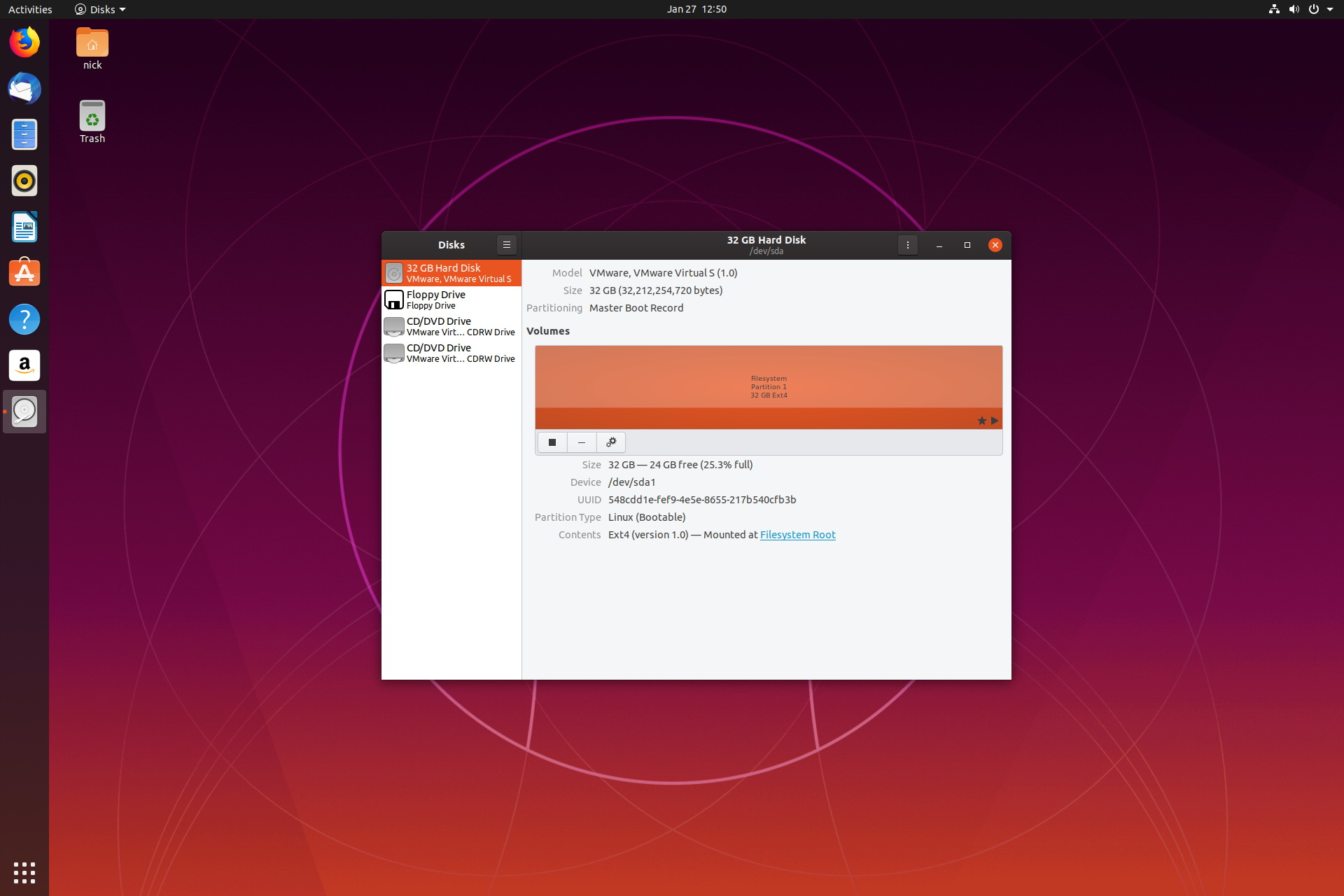
Task: Select the delete partition minus icon
Action: pos(581,442)
